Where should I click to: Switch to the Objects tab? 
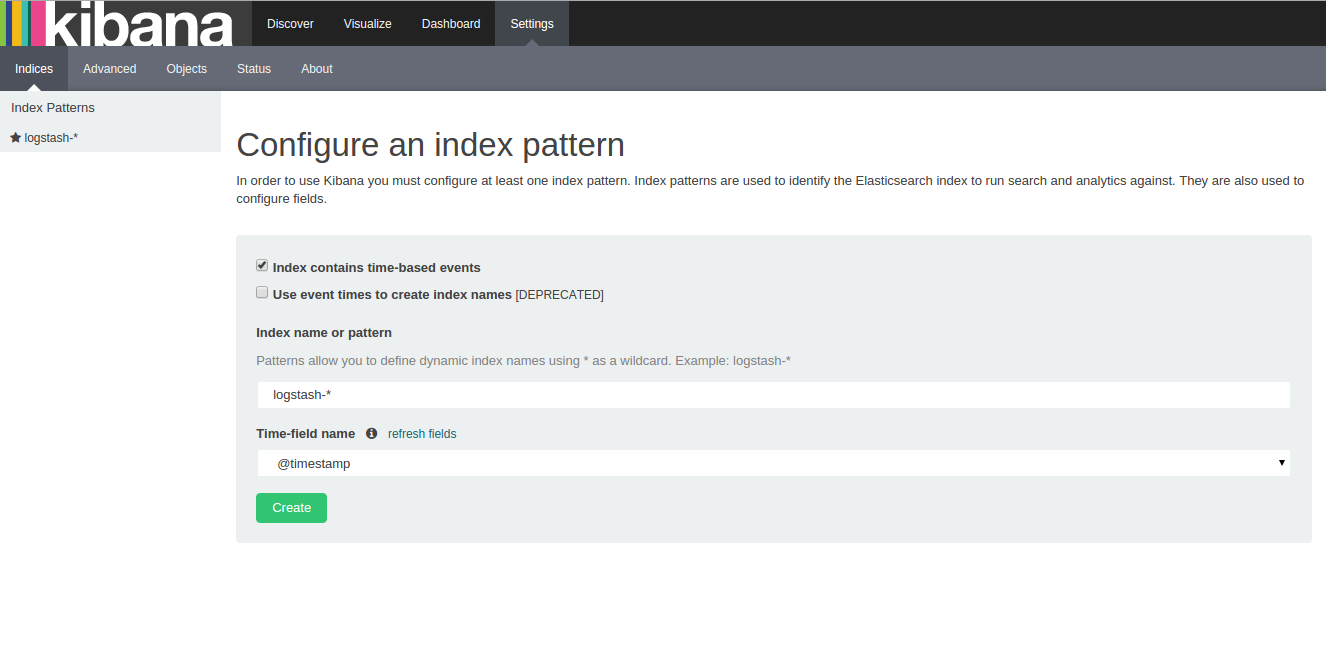[187, 69]
